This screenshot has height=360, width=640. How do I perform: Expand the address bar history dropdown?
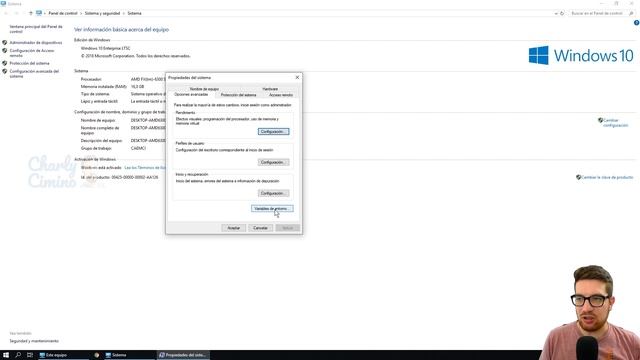pyautogui.click(x=556, y=13)
